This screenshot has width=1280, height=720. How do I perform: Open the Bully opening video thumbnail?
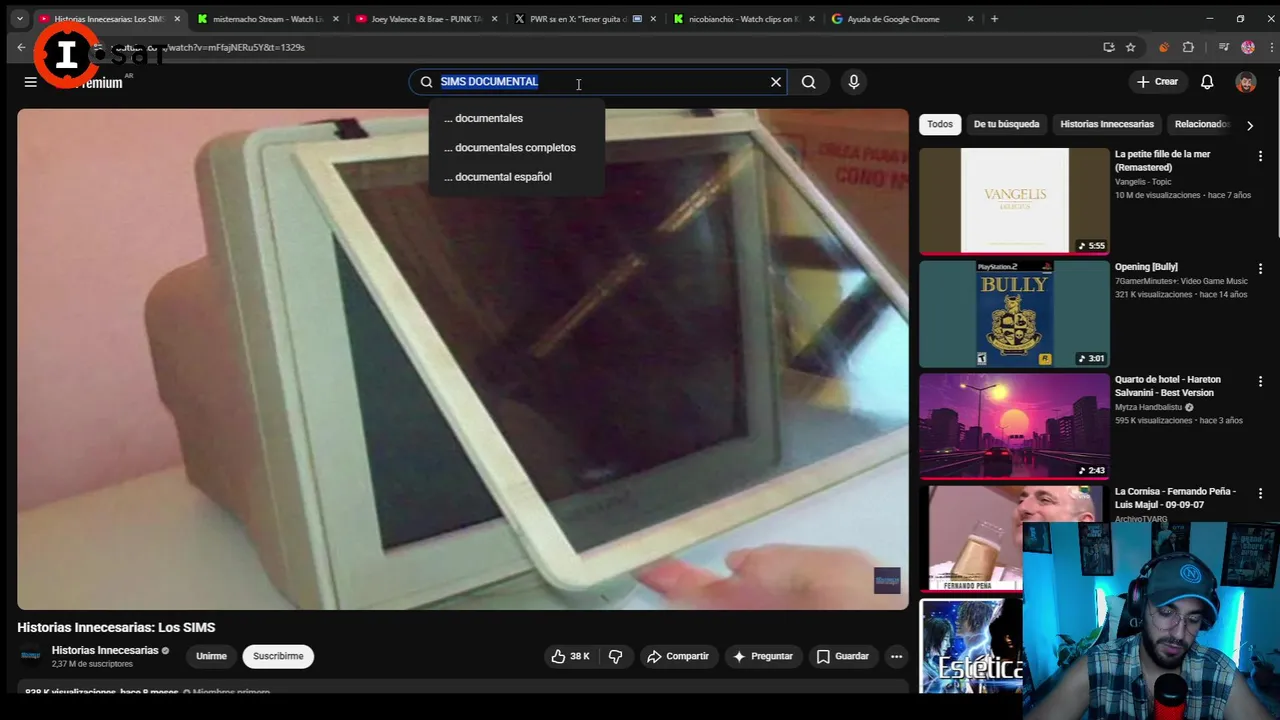(1014, 313)
